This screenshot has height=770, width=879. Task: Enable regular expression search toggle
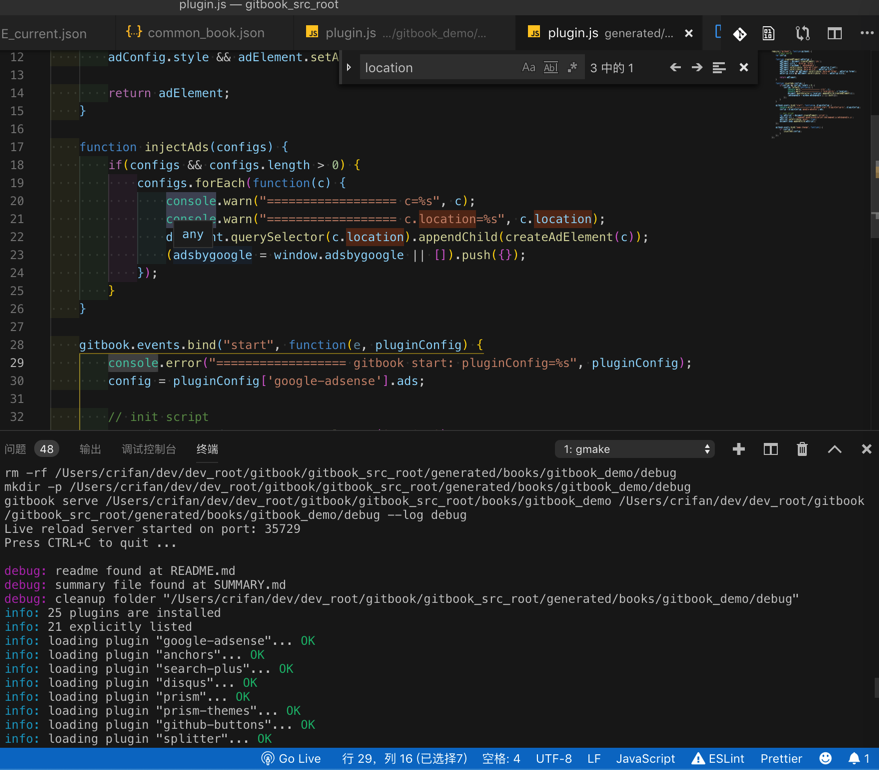[x=572, y=68]
